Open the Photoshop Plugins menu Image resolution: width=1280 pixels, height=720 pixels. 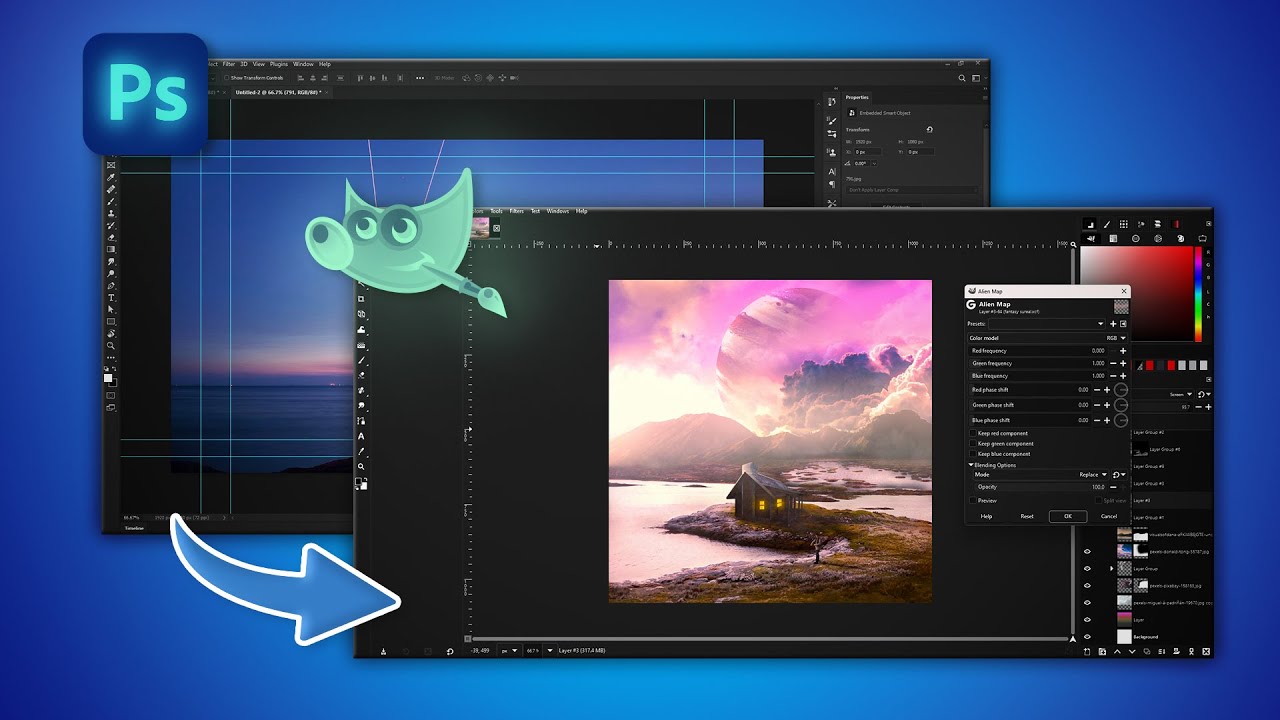[279, 64]
